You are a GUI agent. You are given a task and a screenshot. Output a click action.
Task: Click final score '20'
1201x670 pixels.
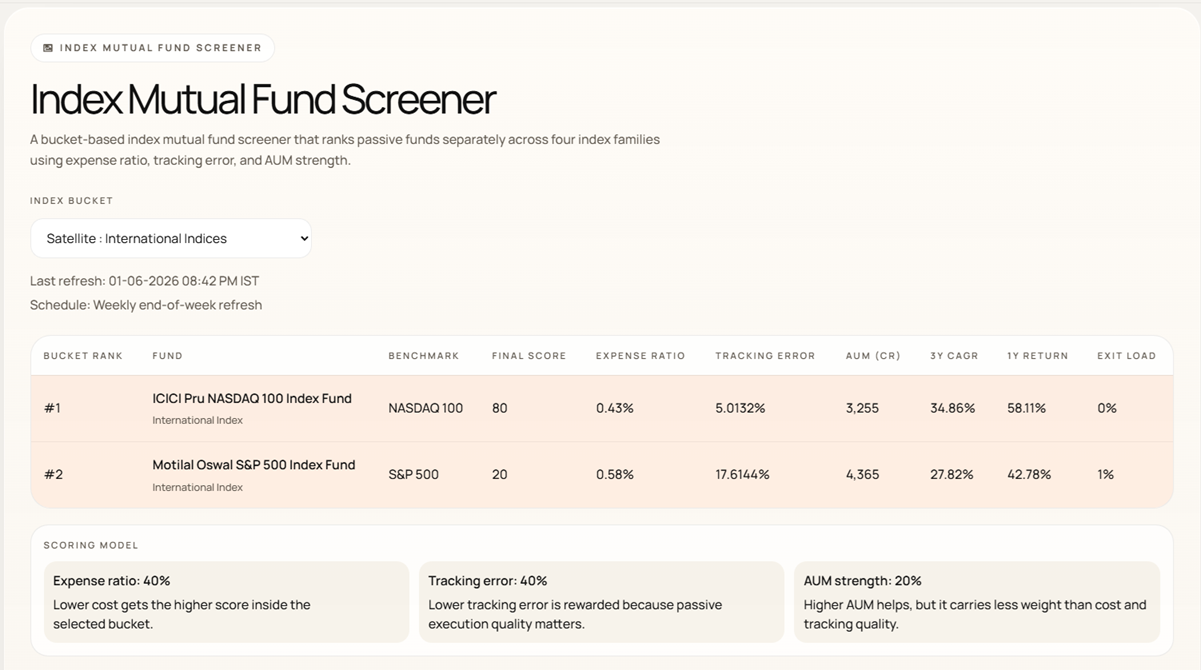click(500, 475)
